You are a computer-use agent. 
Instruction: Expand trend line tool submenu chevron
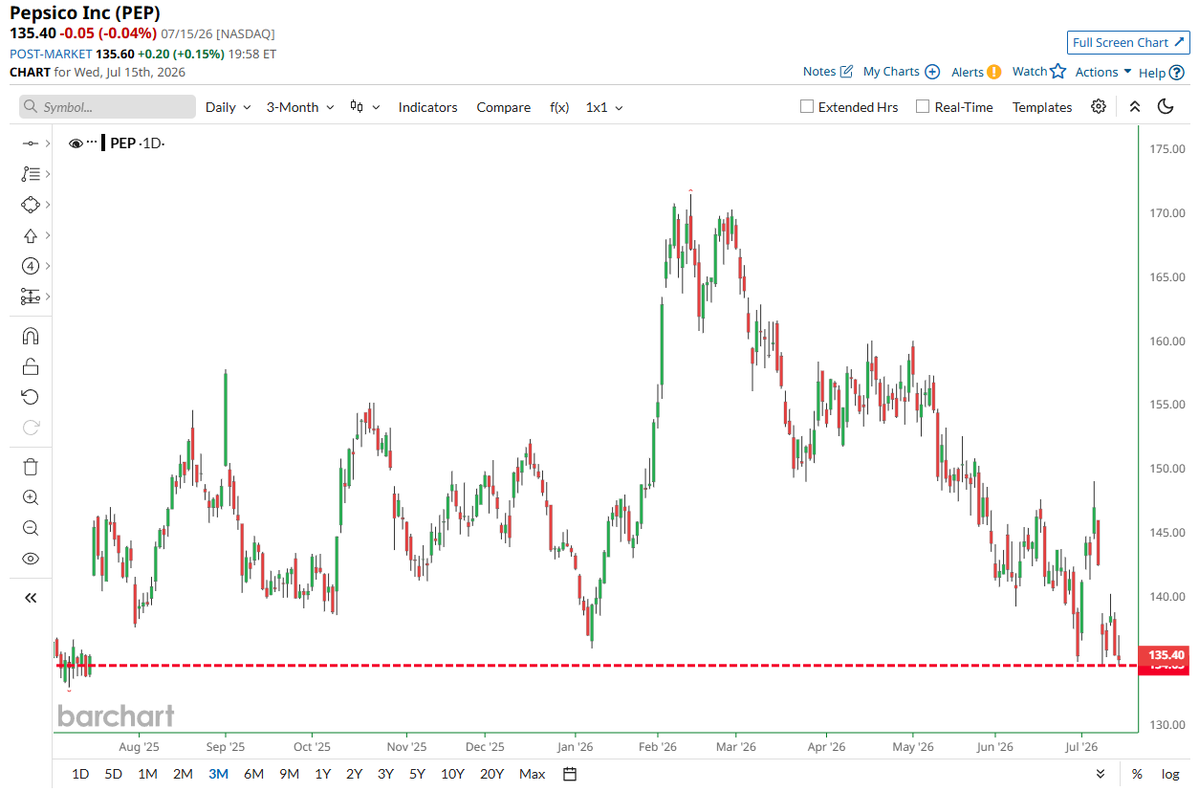point(47,144)
